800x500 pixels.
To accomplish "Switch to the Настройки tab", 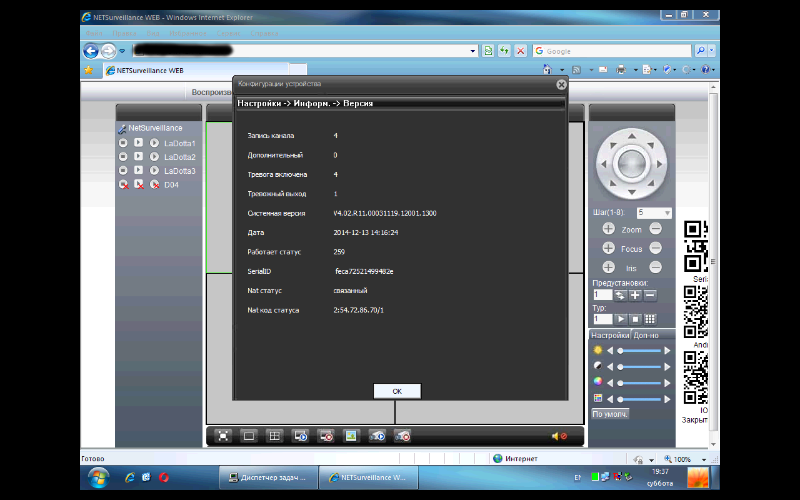I will click(x=610, y=335).
